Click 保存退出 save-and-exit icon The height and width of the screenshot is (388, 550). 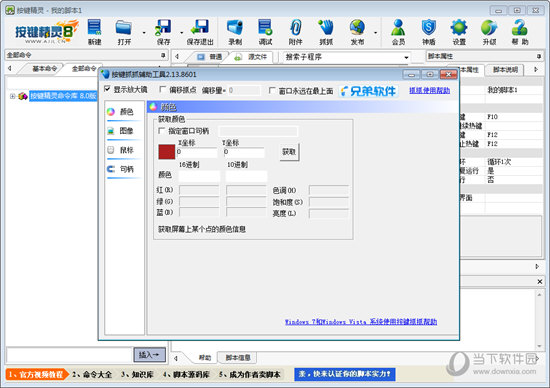(x=200, y=32)
